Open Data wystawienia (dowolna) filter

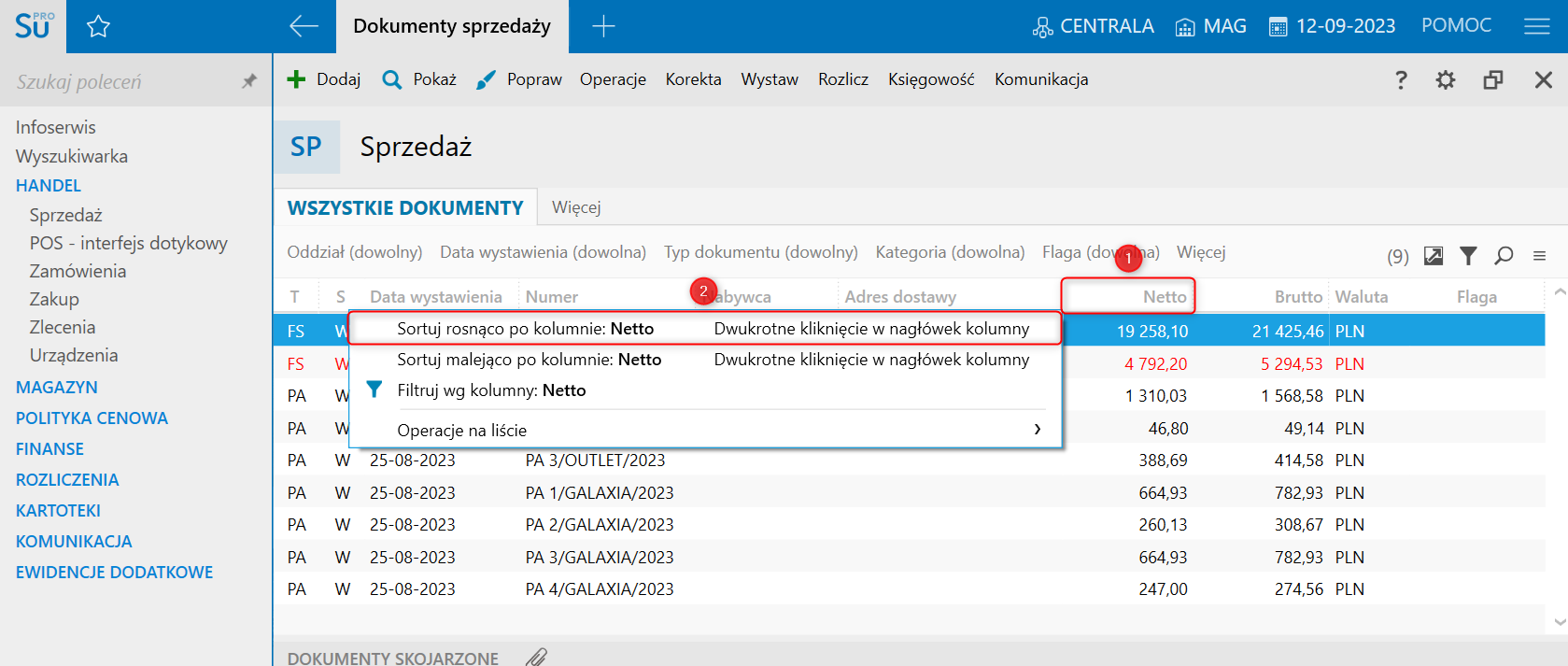coord(544,252)
